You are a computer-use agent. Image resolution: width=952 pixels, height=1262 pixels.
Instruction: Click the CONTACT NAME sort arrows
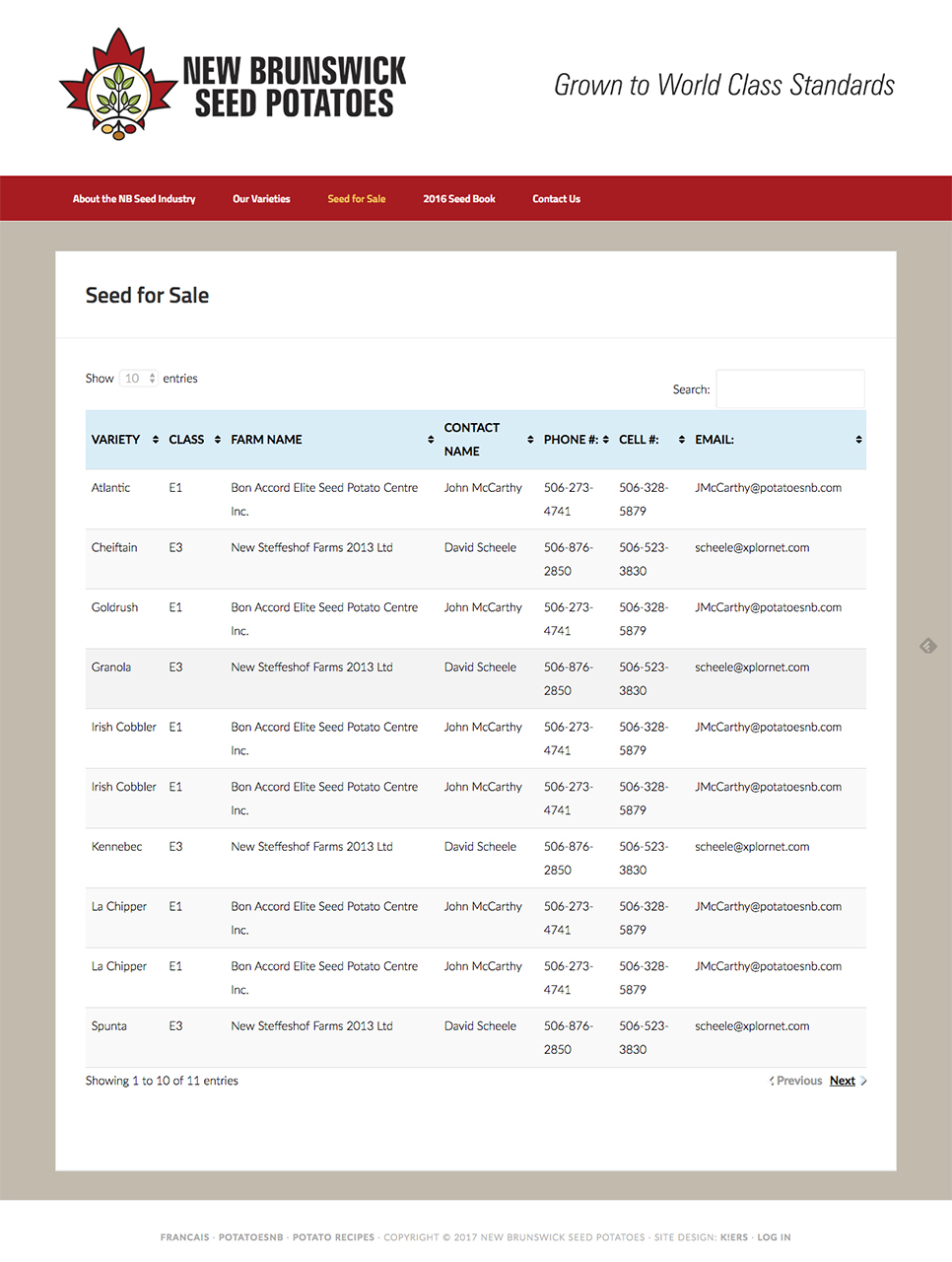click(x=530, y=440)
